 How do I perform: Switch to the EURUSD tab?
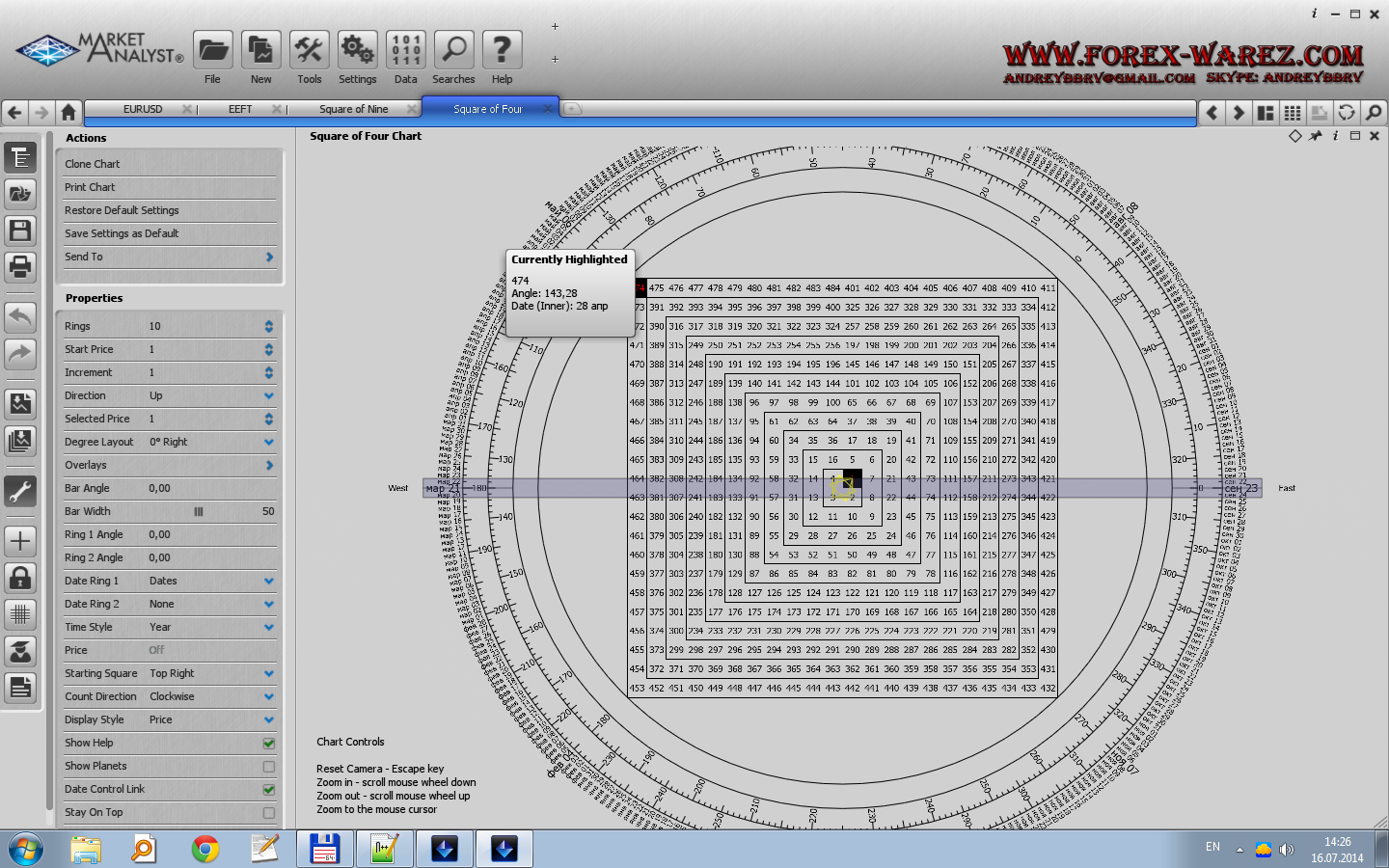coord(143,109)
